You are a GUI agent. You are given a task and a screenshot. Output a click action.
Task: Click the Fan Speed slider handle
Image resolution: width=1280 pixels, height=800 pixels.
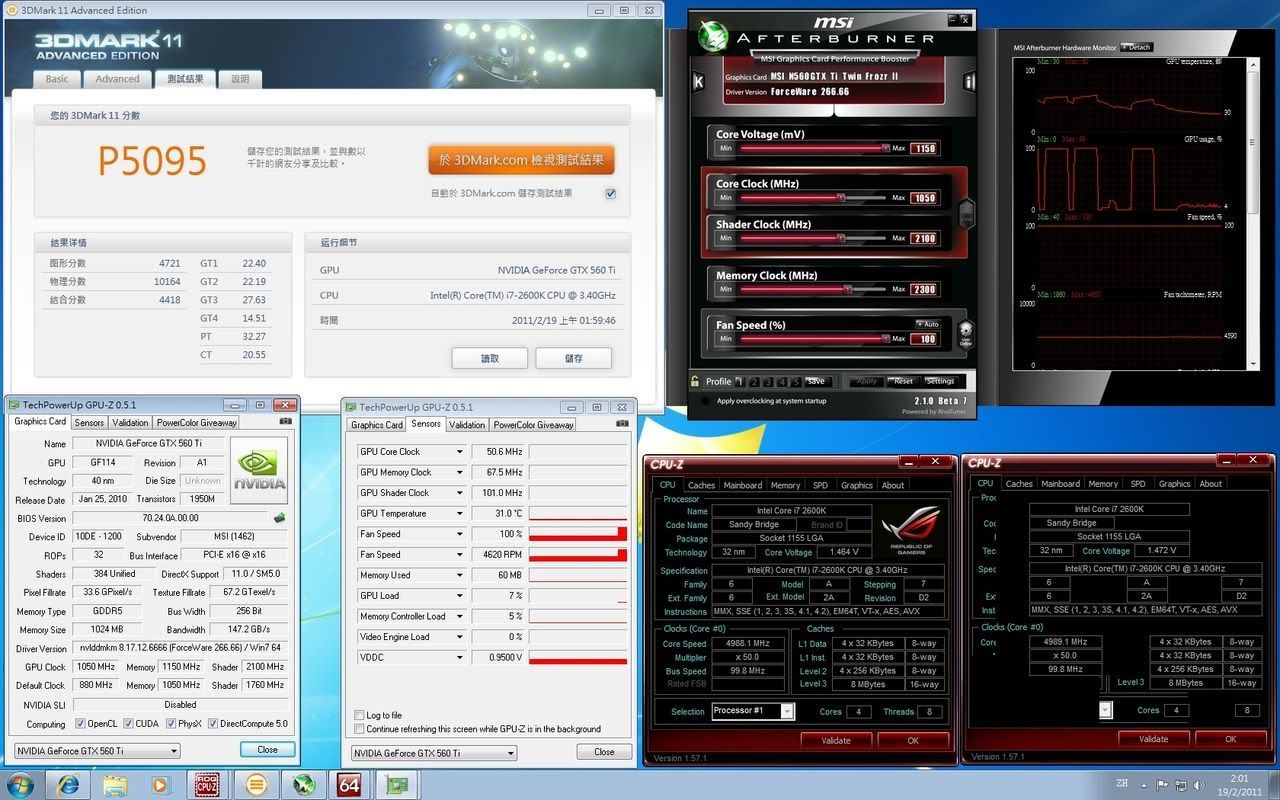pyautogui.click(x=885, y=339)
